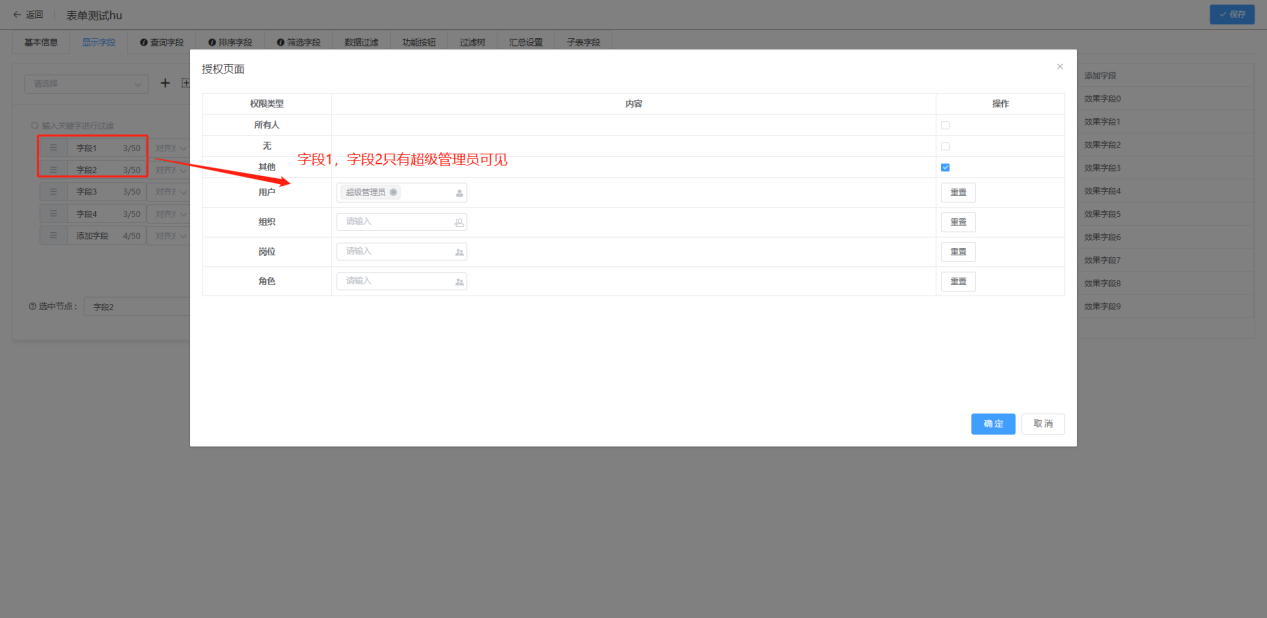1267x618 pixels.
Task: Open alignment dropdown for 字段4
Action: pyautogui.click(x=169, y=214)
